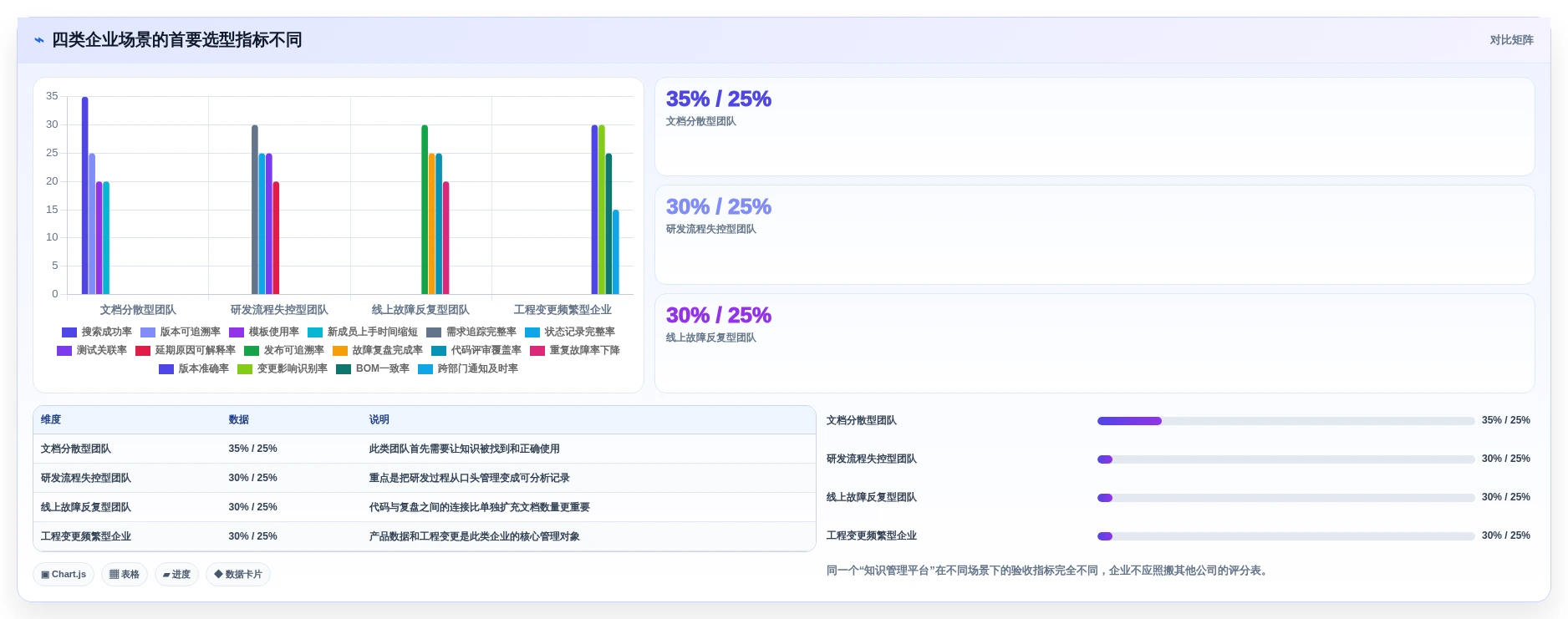Click the 文档分散型团队 progress bar
Screen dimensions: 1568x619
(1285, 421)
